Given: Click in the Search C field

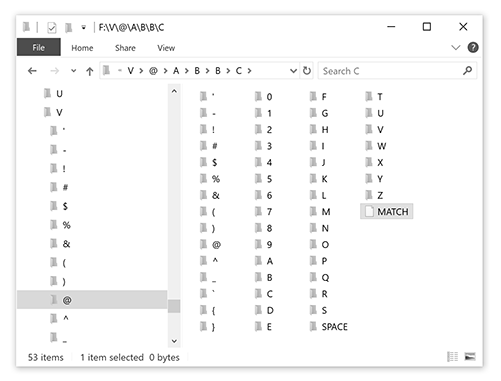Looking at the screenshot, I should click(x=390, y=71).
